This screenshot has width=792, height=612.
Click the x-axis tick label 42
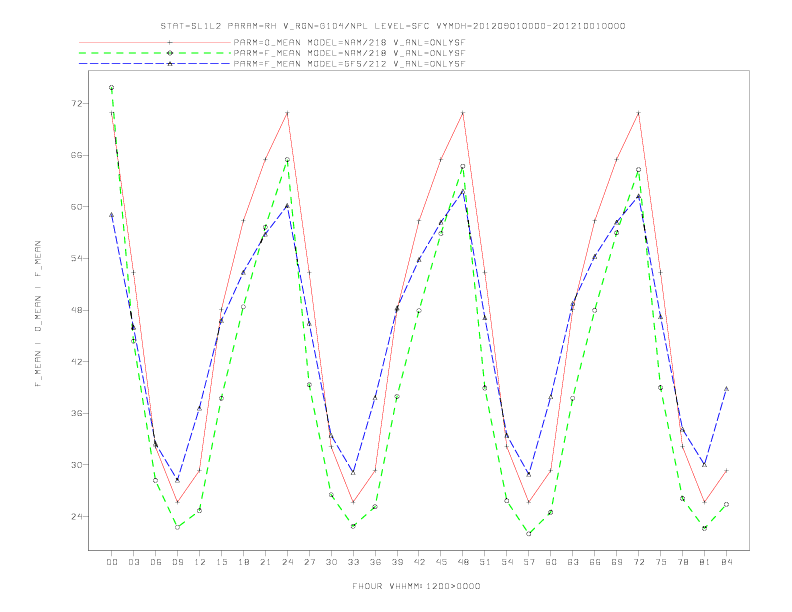(419, 562)
